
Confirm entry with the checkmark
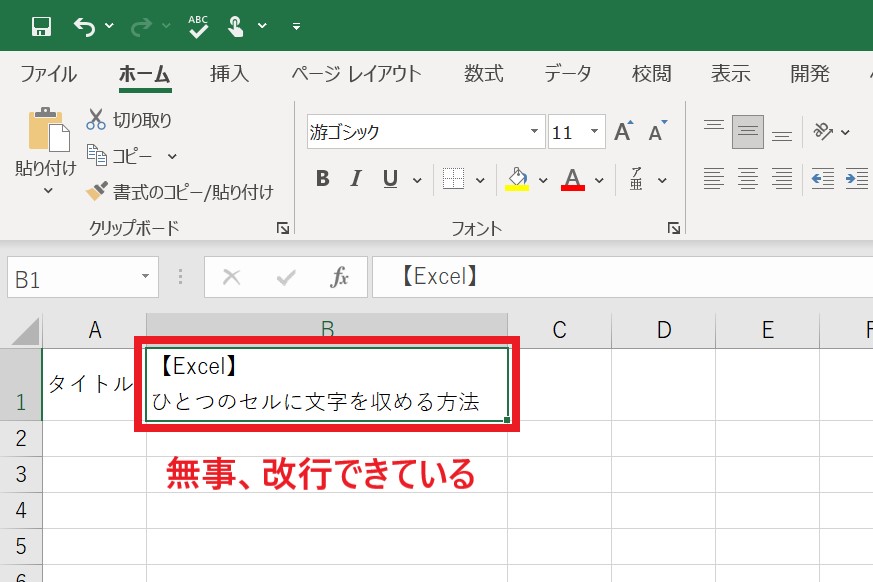pyautogui.click(x=286, y=277)
